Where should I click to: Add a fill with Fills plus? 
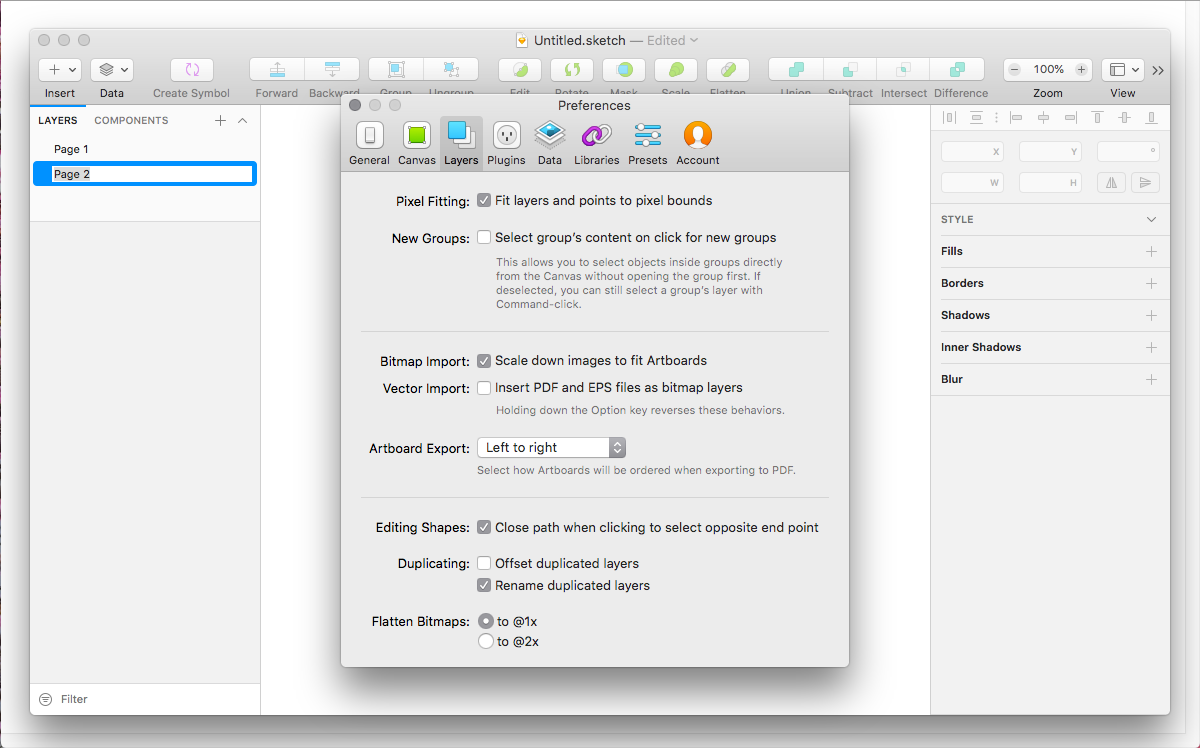tap(1151, 251)
